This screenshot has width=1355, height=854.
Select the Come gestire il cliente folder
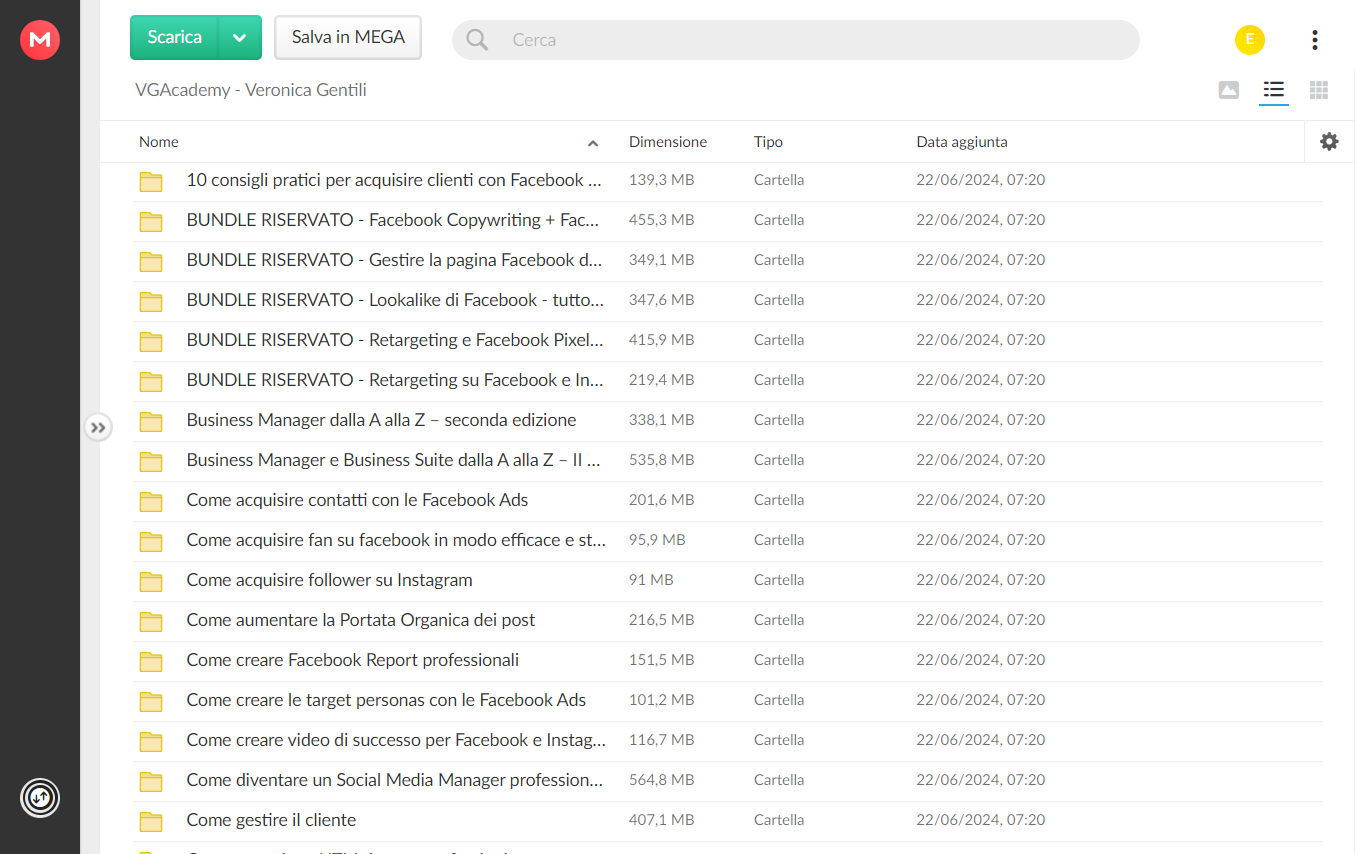[x=728, y=820]
